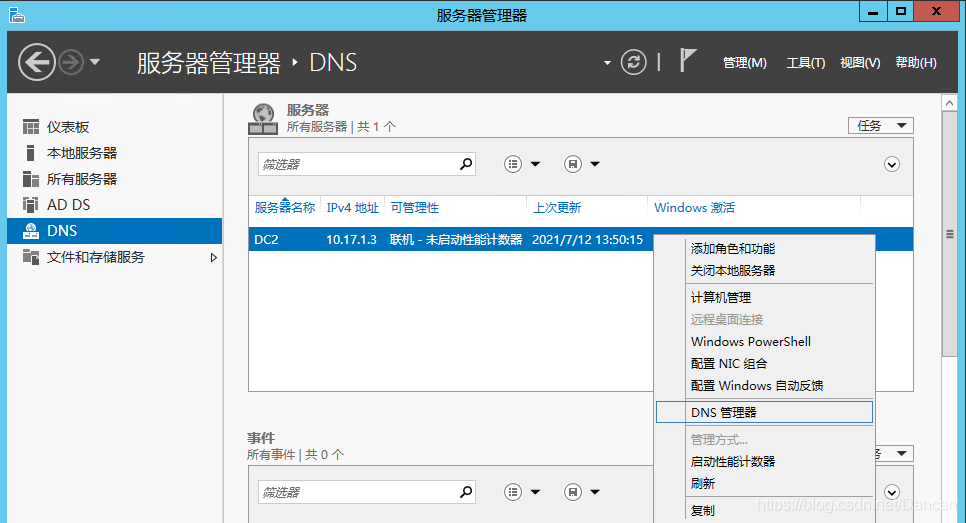Click the refresh icon in header
The width and height of the screenshot is (966, 523).
(634, 62)
